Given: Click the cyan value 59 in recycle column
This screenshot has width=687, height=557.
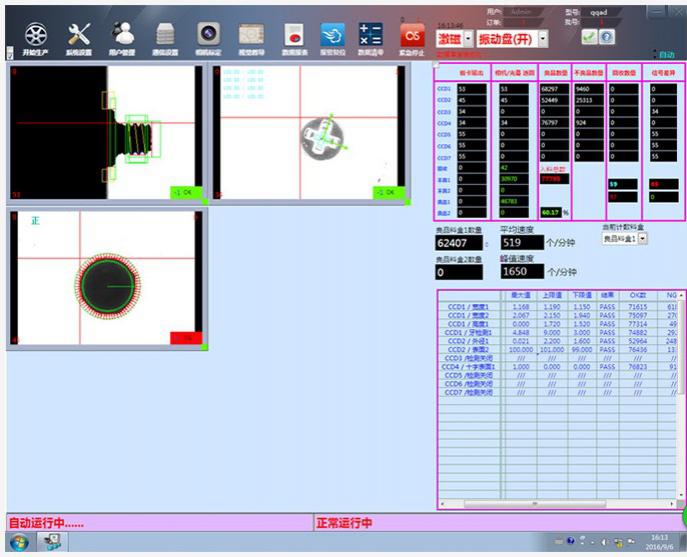Looking at the screenshot, I should pyautogui.click(x=623, y=184).
